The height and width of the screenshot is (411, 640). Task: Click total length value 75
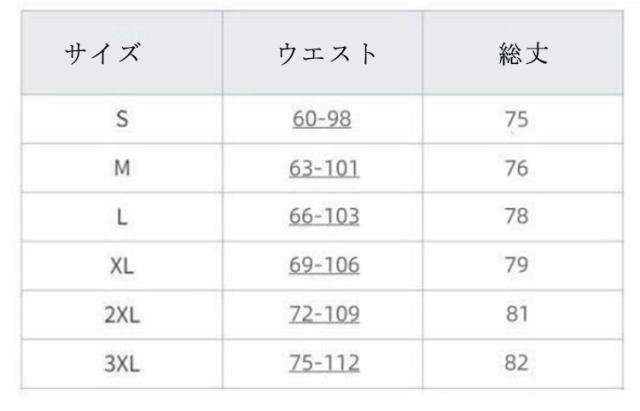516,120
